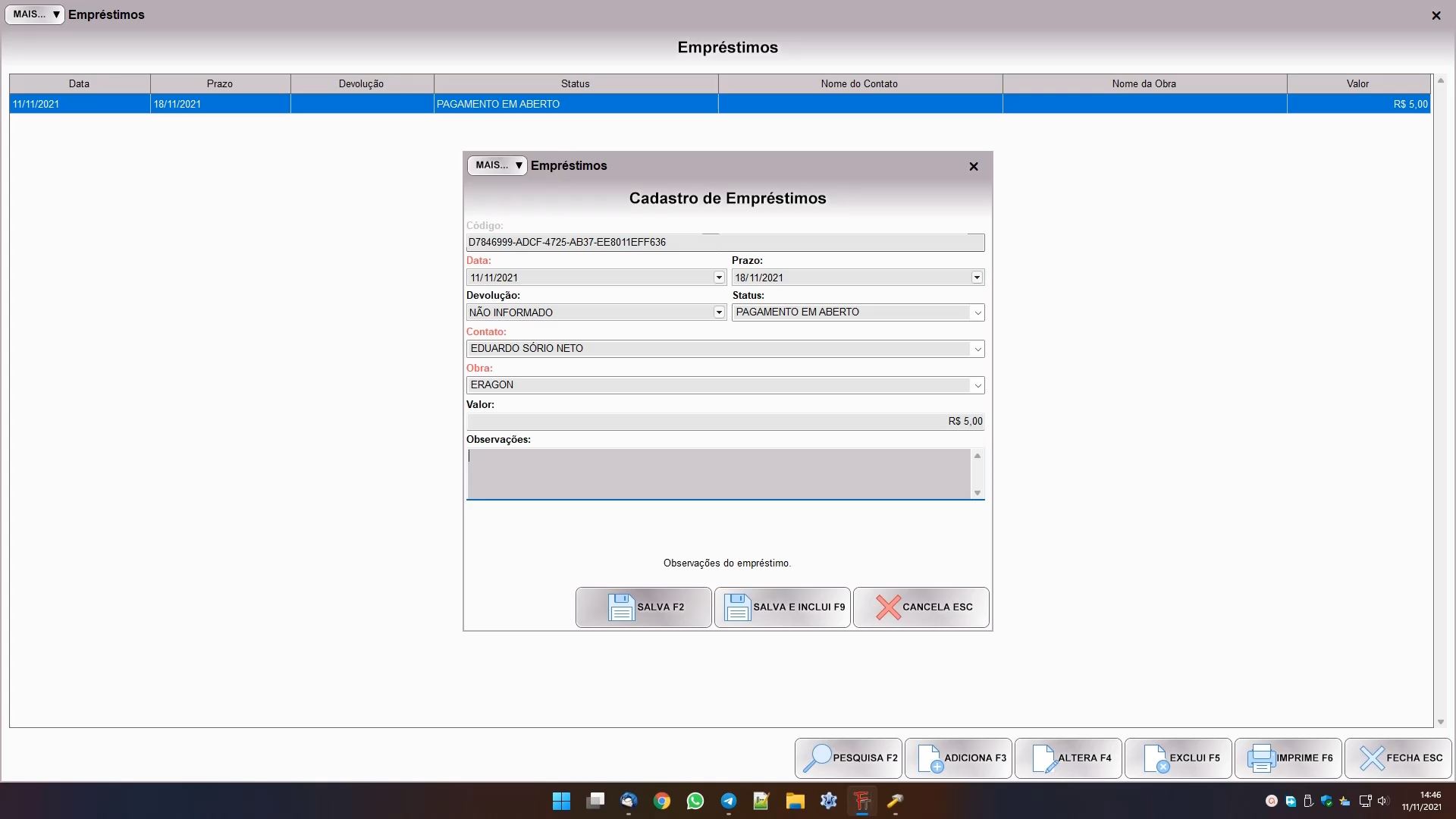Click inside the Observações text area
Screen dimensions: 1456x819
(x=717, y=473)
